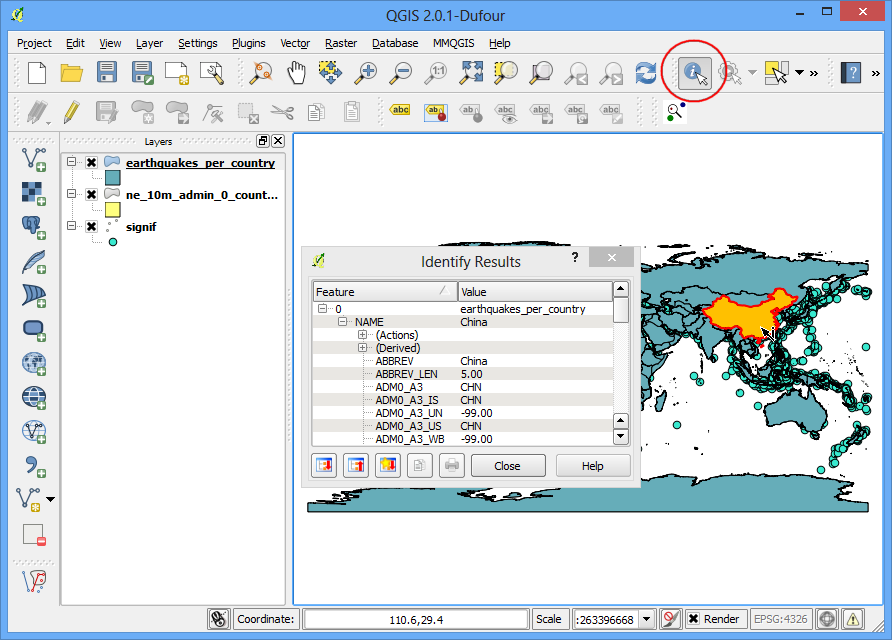
Task: Click the Add Vector Layer icon
Action: click(34, 159)
